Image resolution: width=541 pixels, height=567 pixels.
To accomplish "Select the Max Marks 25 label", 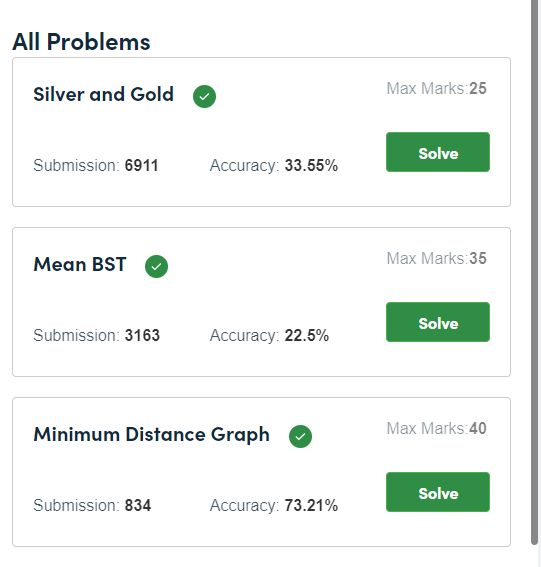I will pyautogui.click(x=436, y=89).
